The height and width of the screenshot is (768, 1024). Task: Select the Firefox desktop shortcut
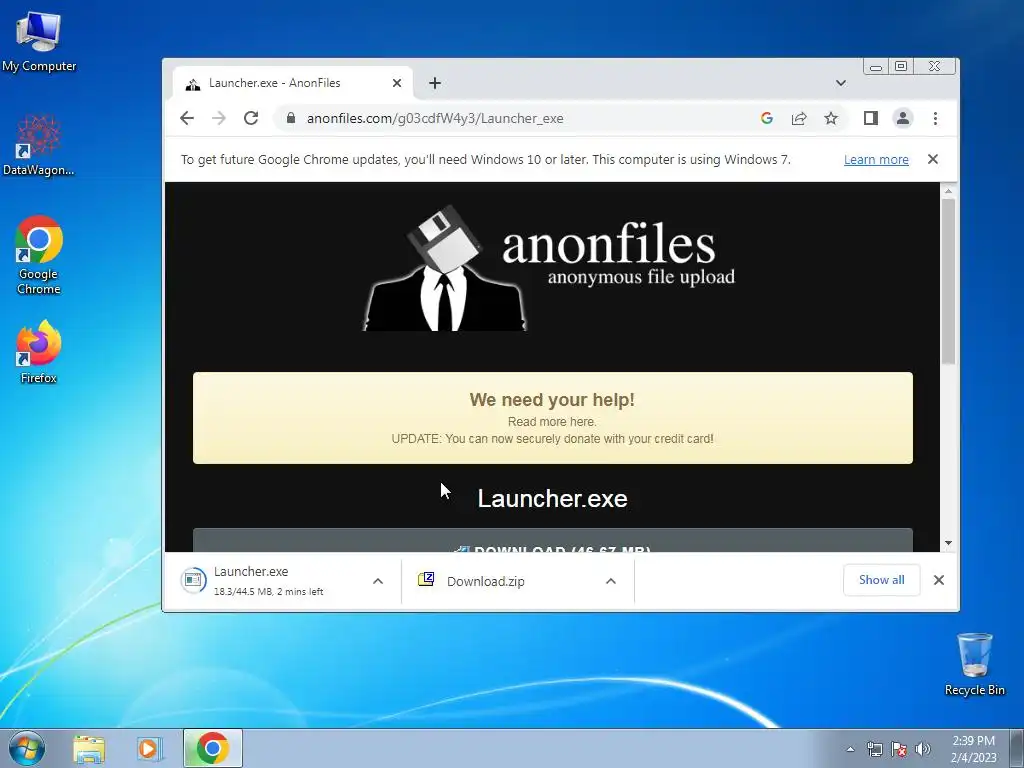tap(39, 351)
